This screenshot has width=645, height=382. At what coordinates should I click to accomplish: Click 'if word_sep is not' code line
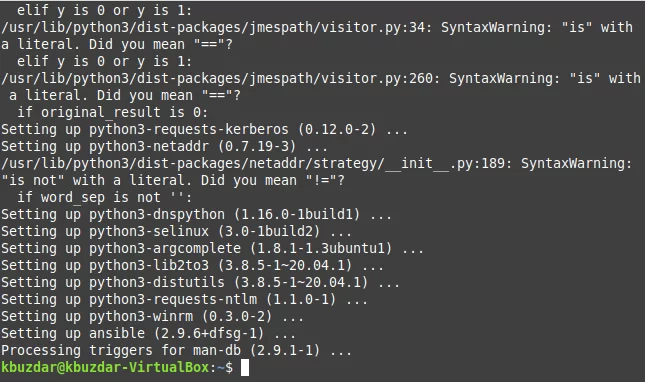click(104, 197)
